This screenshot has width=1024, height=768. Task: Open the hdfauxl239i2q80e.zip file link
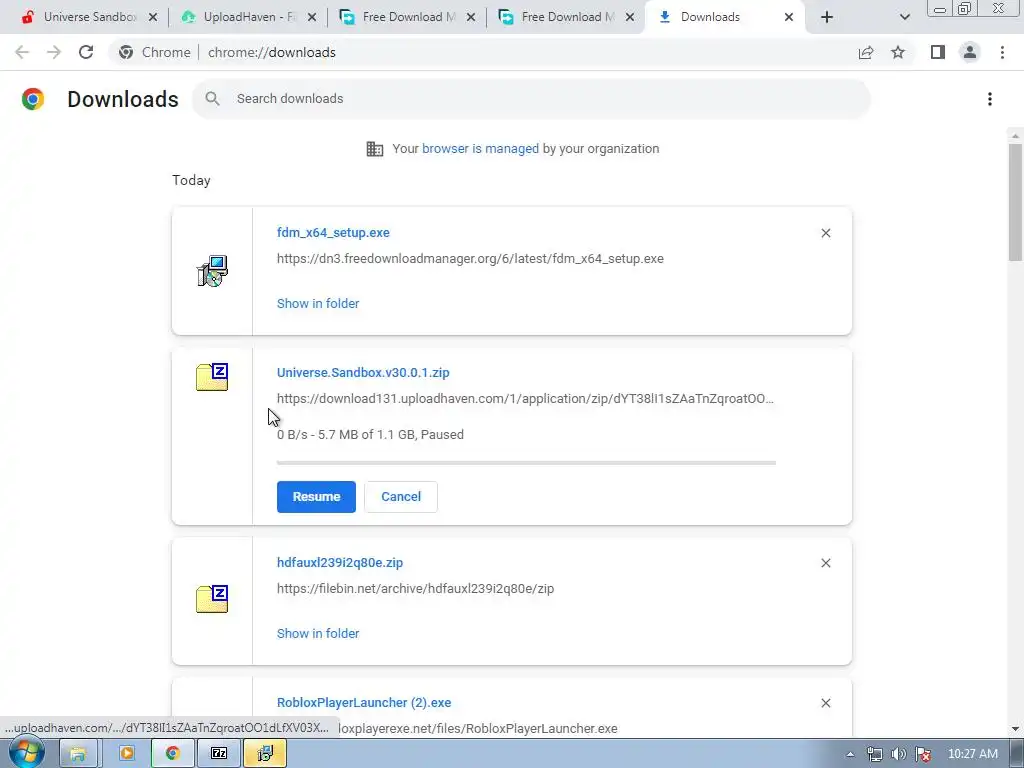coord(340,563)
